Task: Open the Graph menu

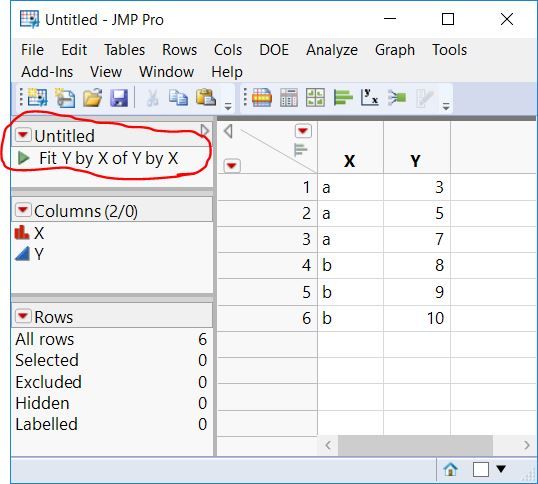Action: [x=395, y=50]
